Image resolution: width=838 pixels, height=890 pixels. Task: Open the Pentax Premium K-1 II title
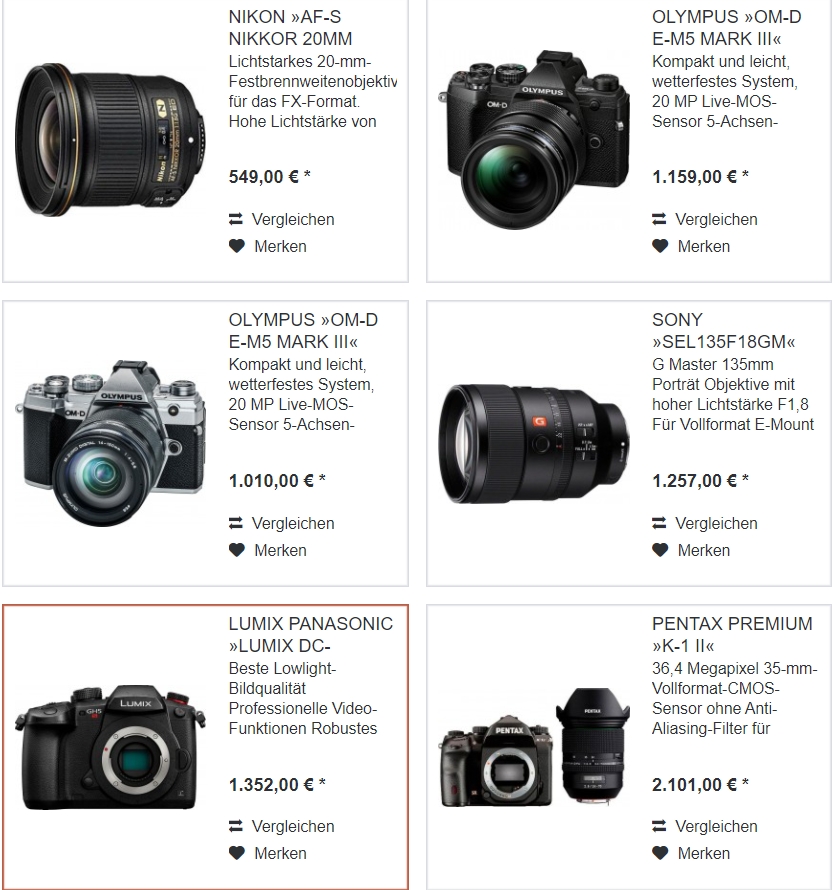732,635
